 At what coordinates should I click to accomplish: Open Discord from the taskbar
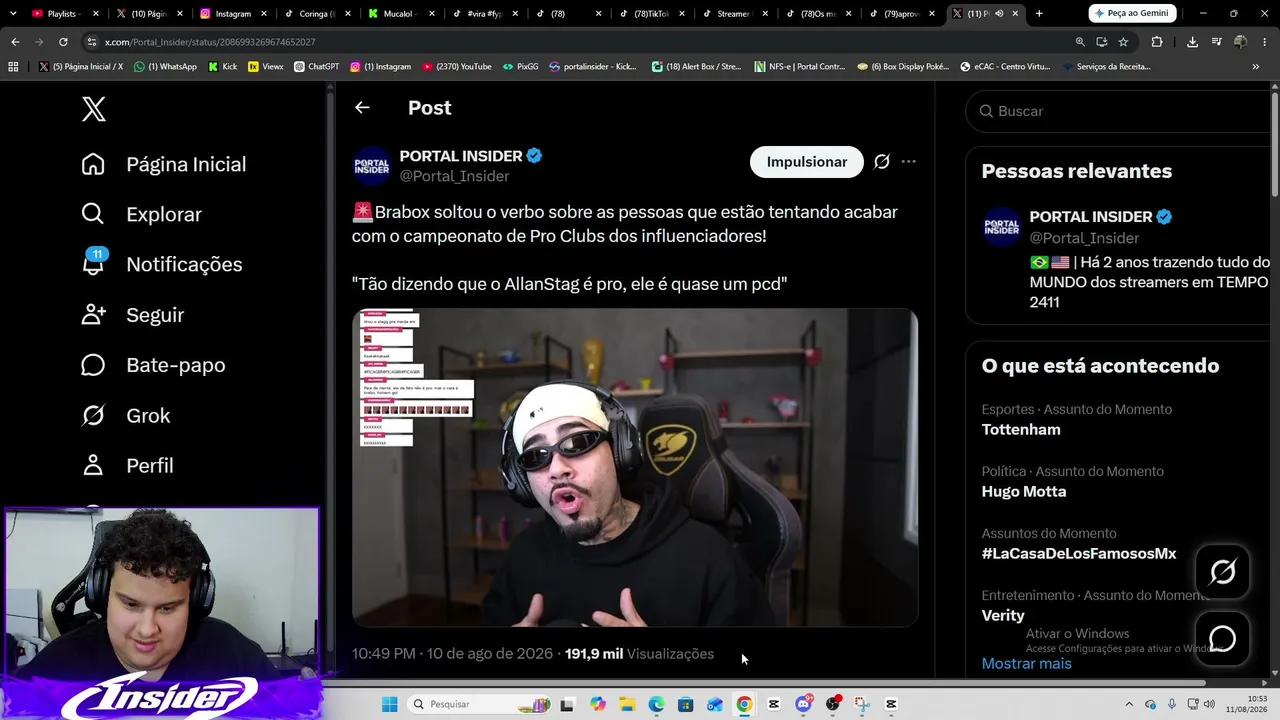point(803,704)
